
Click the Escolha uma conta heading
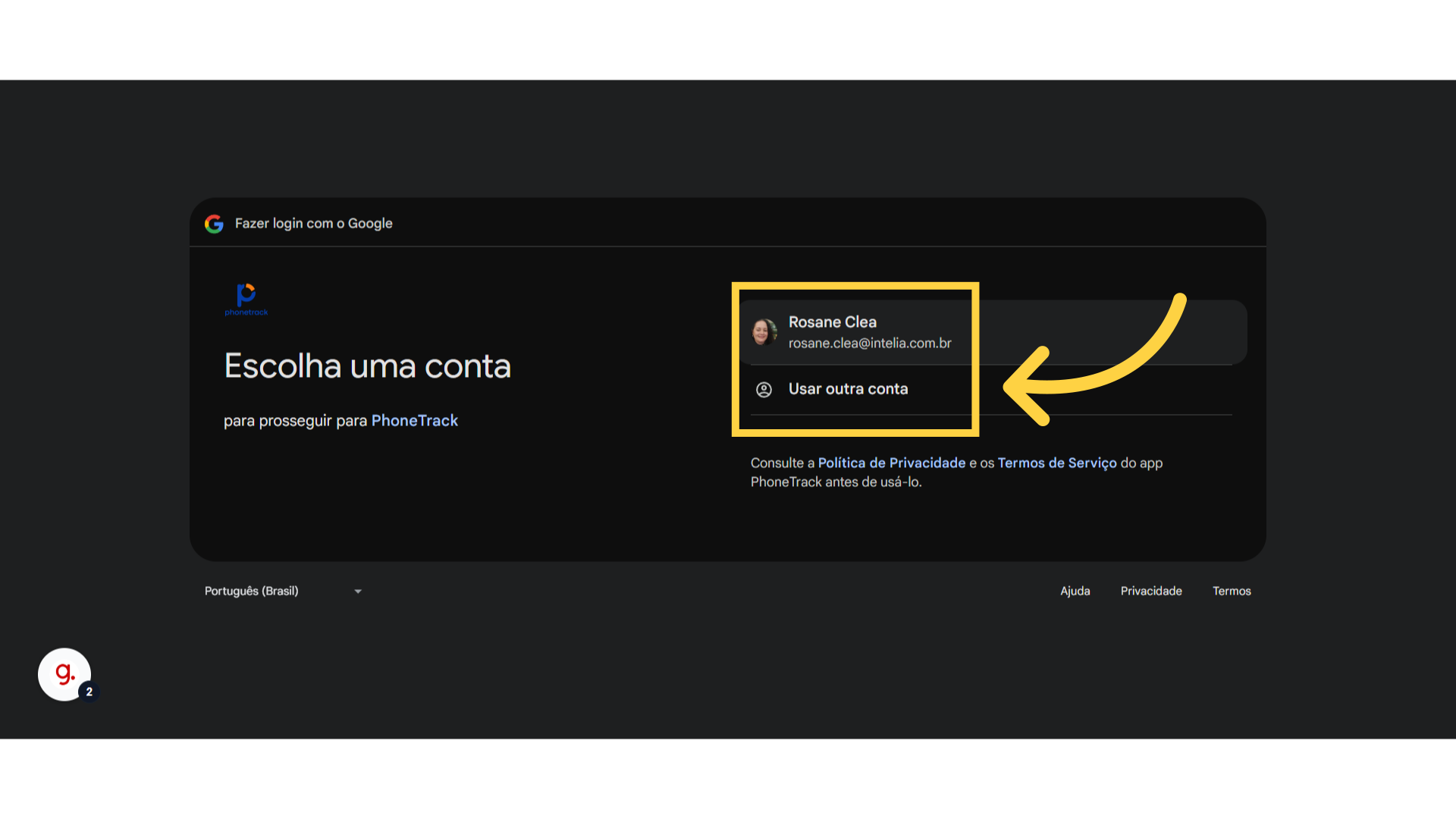click(x=368, y=366)
